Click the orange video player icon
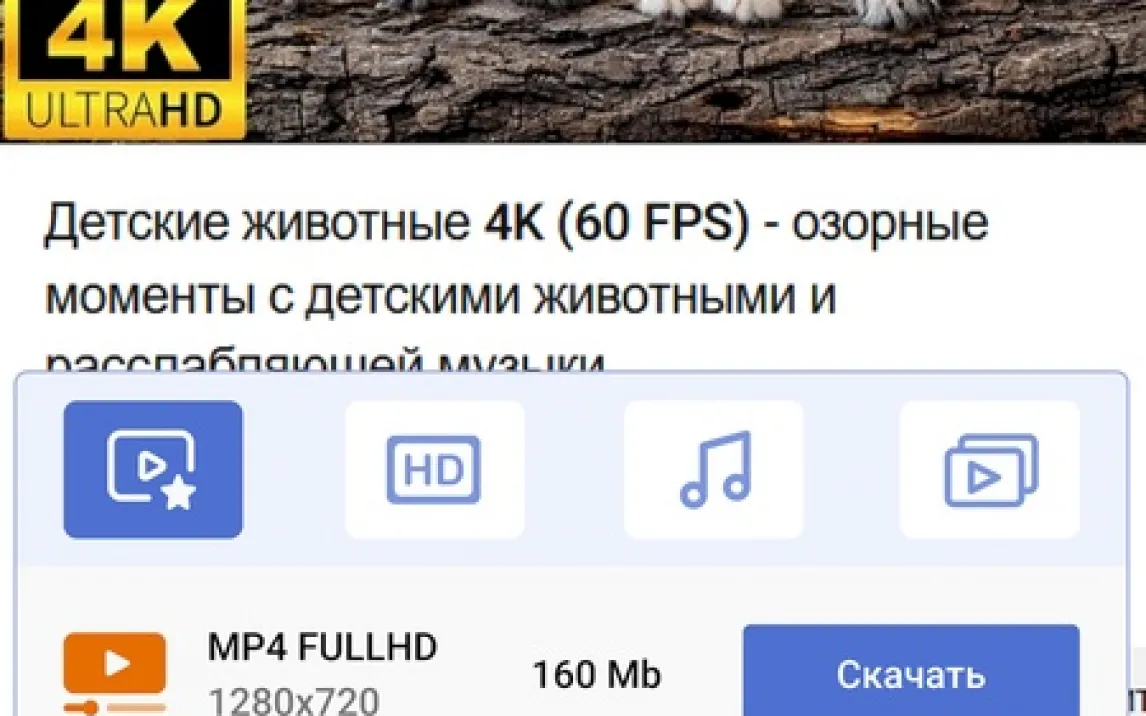Image resolution: width=1146 pixels, height=716 pixels. [x=114, y=663]
